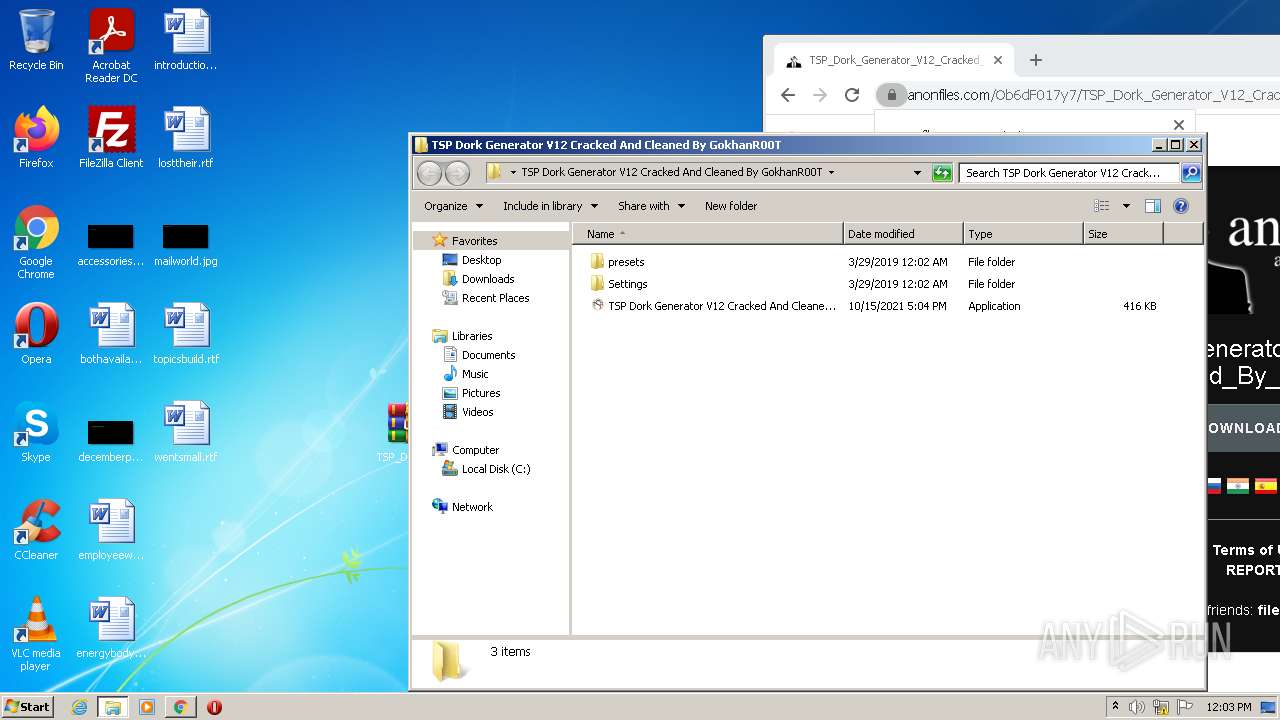Open the view options dropdown arrow
1280x720 pixels.
1126,206
